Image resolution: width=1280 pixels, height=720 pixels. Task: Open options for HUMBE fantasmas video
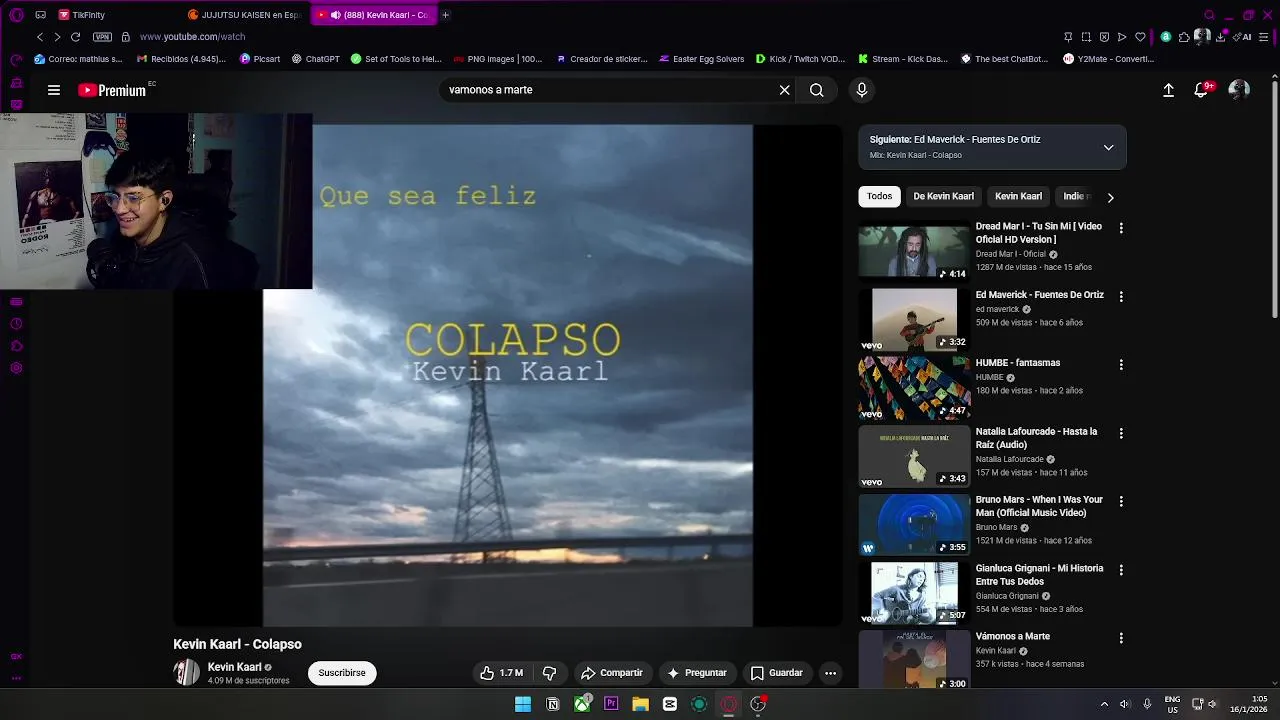pyautogui.click(x=1121, y=365)
